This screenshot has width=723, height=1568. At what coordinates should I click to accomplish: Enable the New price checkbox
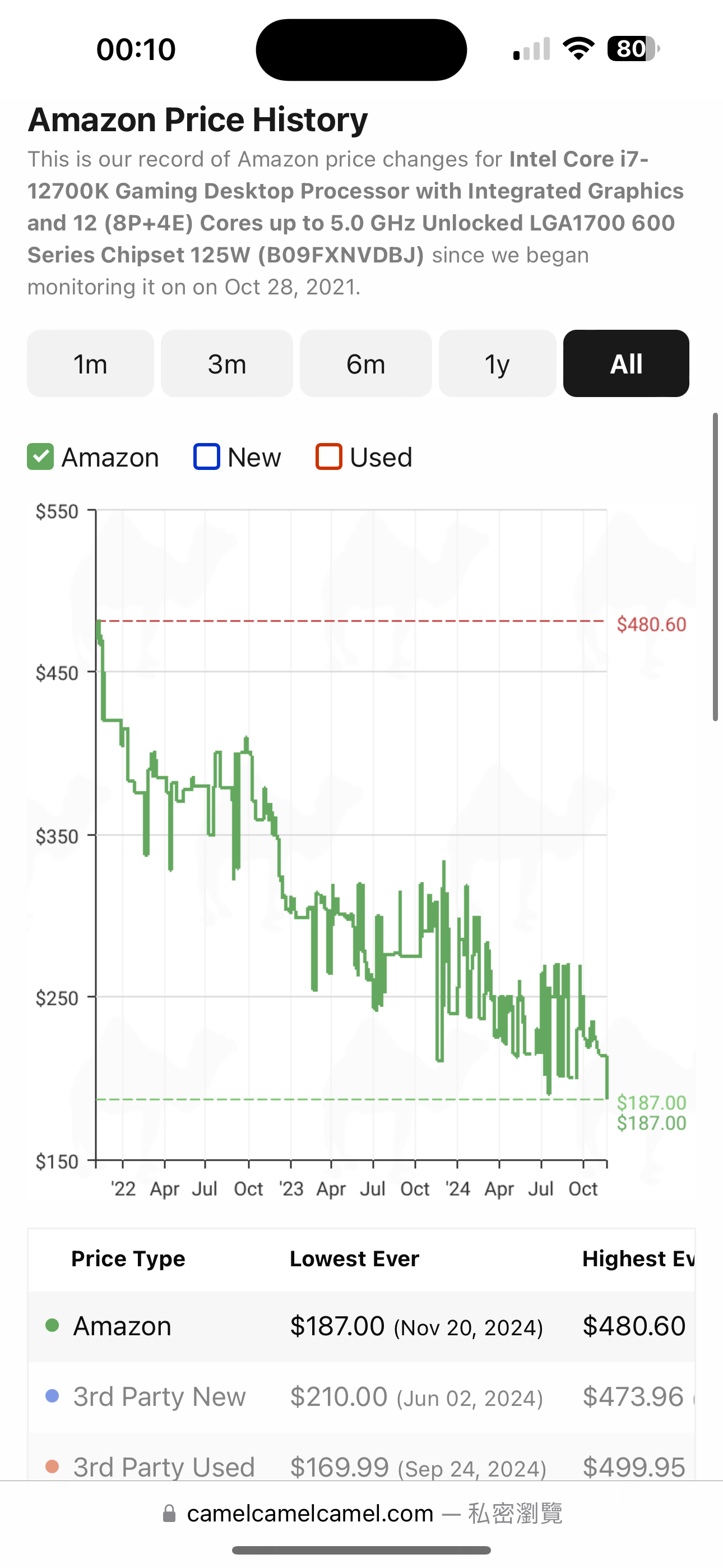[x=206, y=456]
